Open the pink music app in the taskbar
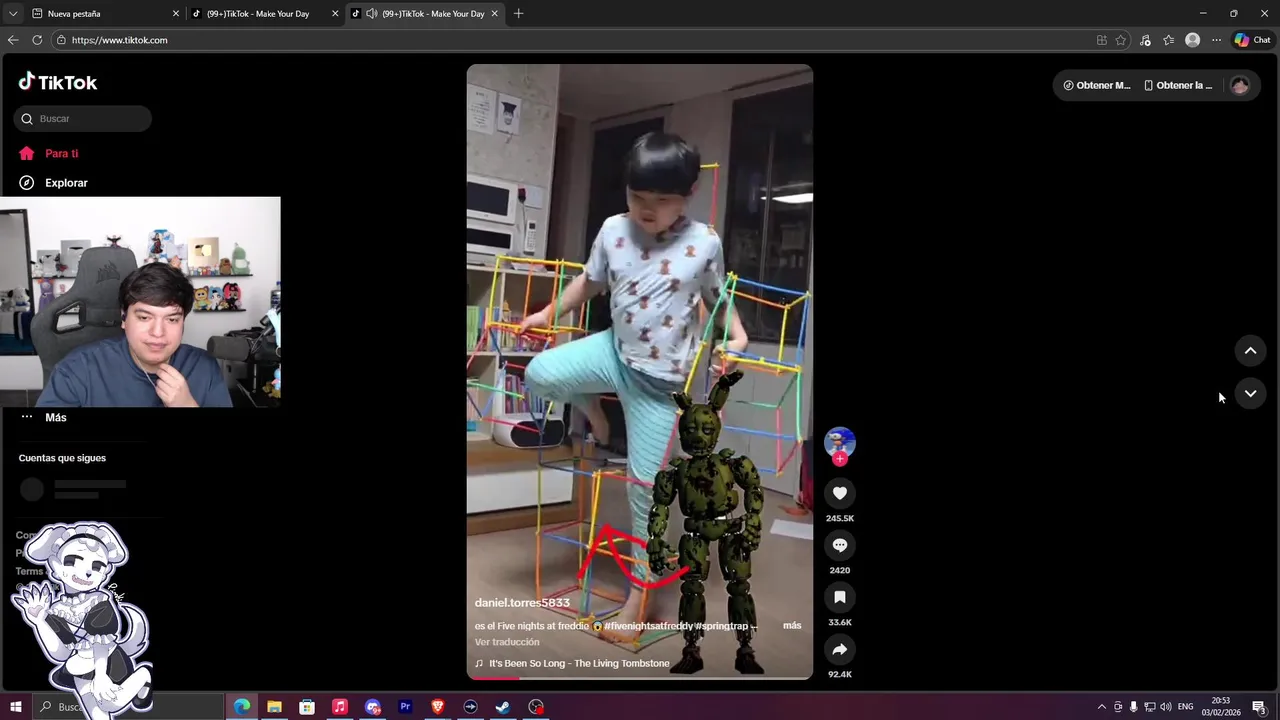The height and width of the screenshot is (720, 1280). [x=339, y=707]
